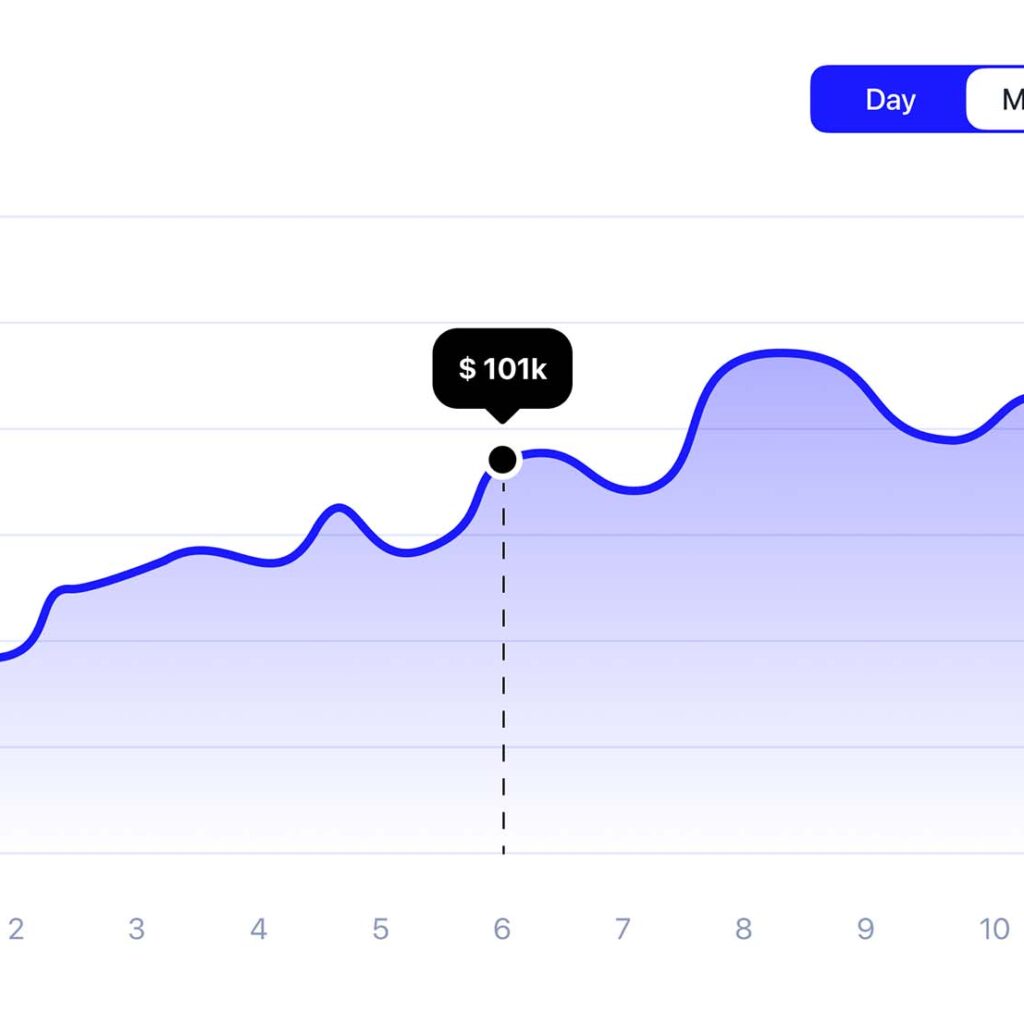Click the black data point marker on the line
The height and width of the screenshot is (1024, 1024).
[503, 460]
